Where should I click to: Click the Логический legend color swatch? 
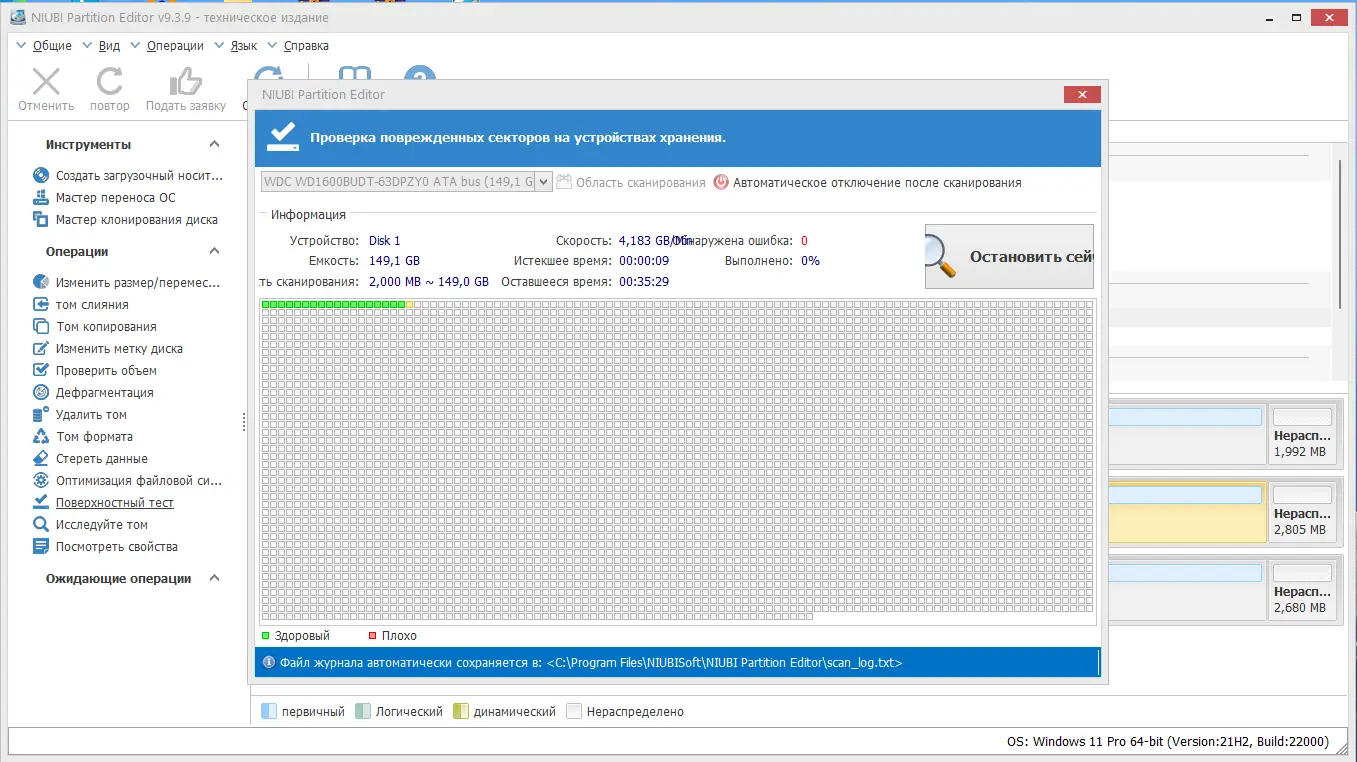coord(362,711)
